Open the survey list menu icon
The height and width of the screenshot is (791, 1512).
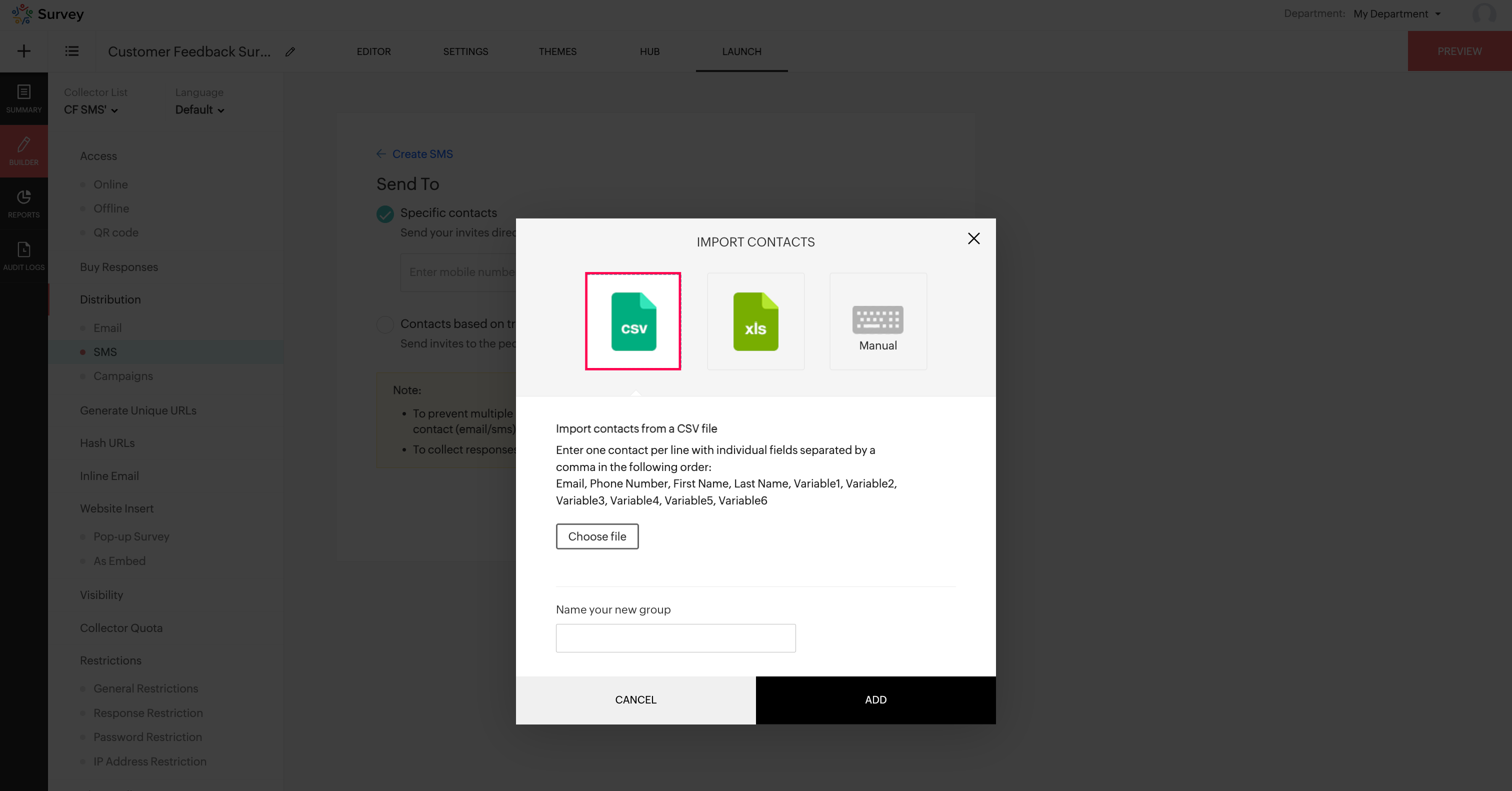tap(71, 51)
